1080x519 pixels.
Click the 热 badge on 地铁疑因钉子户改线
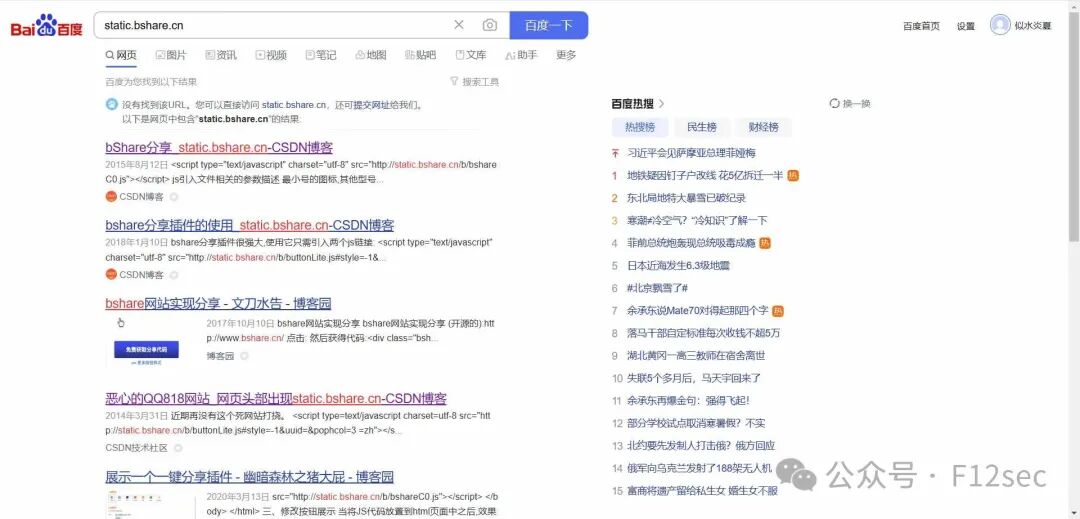tap(793, 176)
